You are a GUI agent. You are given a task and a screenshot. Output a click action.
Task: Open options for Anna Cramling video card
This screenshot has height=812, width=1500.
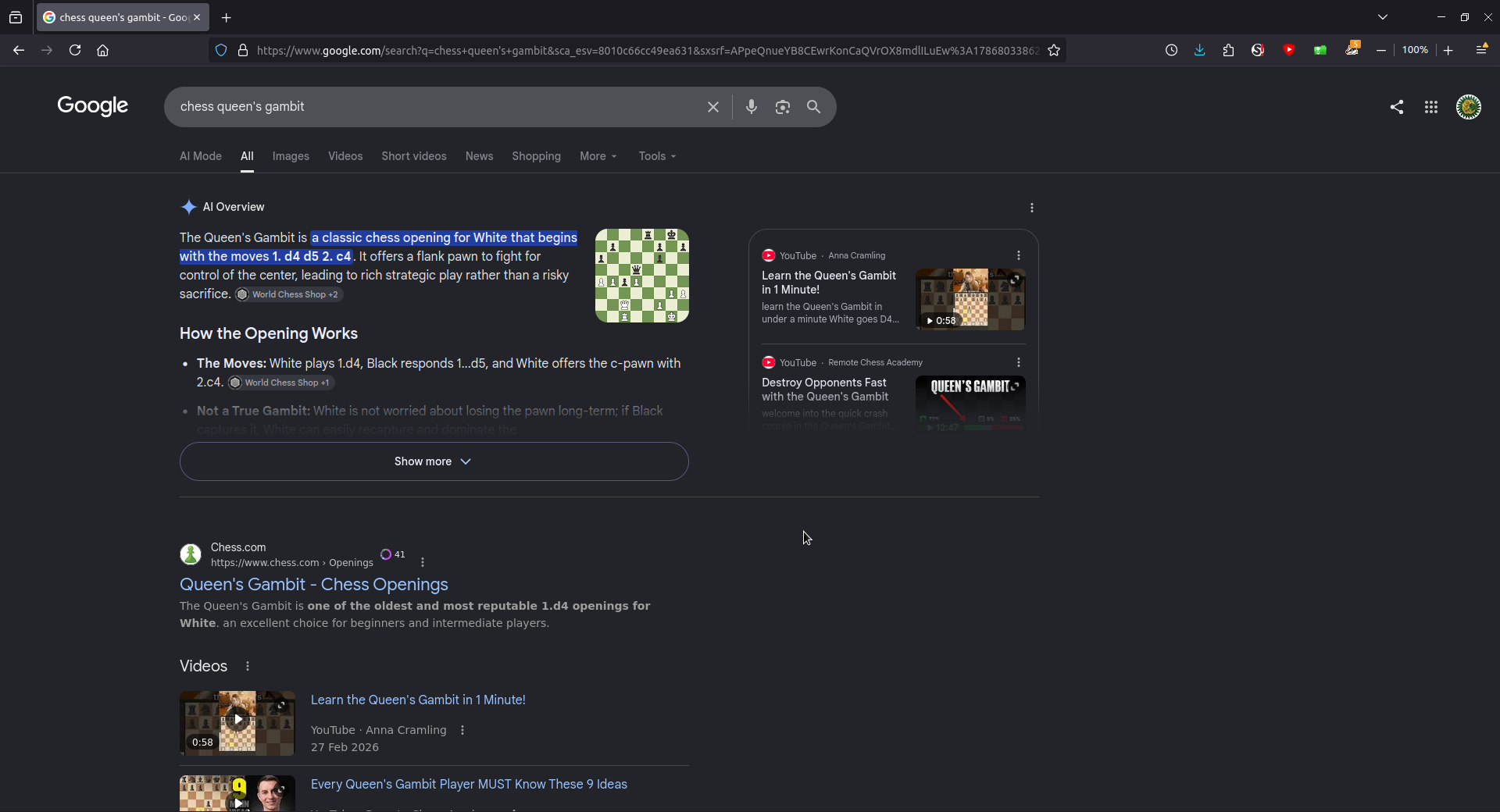point(1019,255)
